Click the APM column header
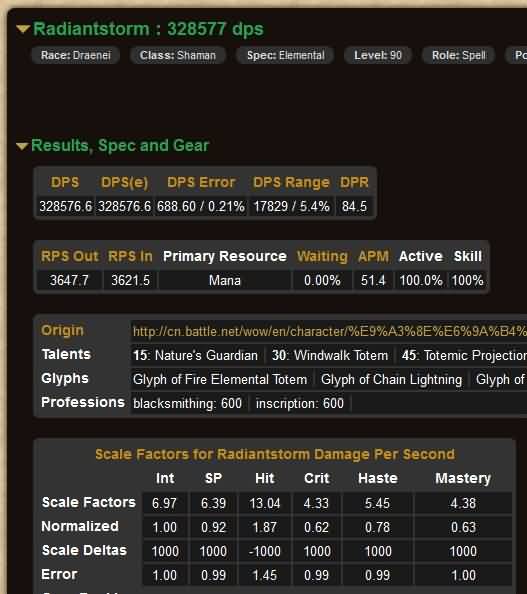527x594 pixels. [373, 256]
